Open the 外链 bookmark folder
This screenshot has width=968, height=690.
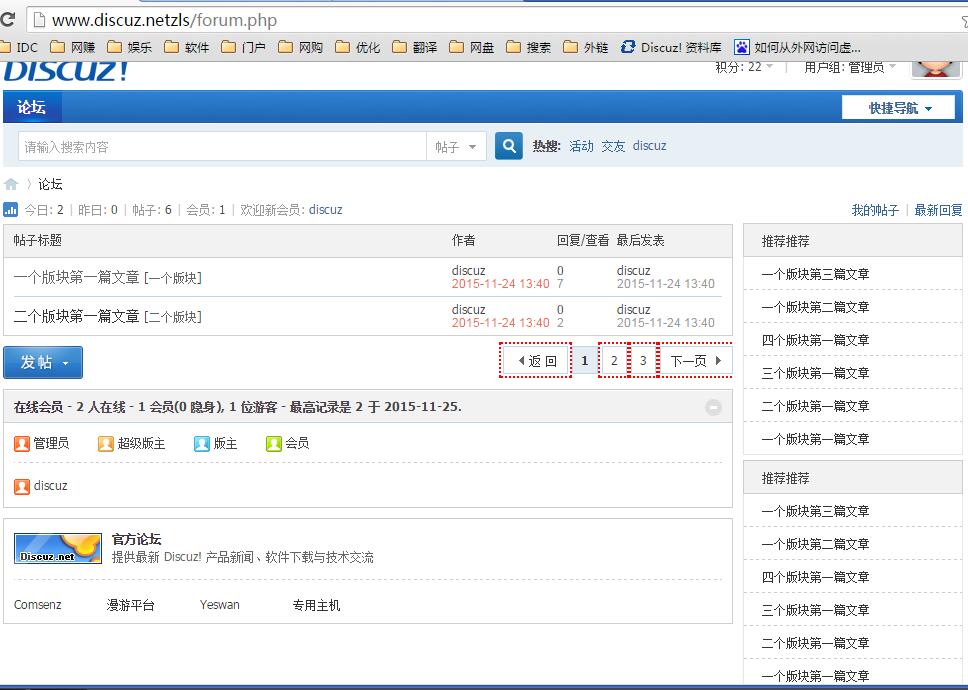[586, 48]
